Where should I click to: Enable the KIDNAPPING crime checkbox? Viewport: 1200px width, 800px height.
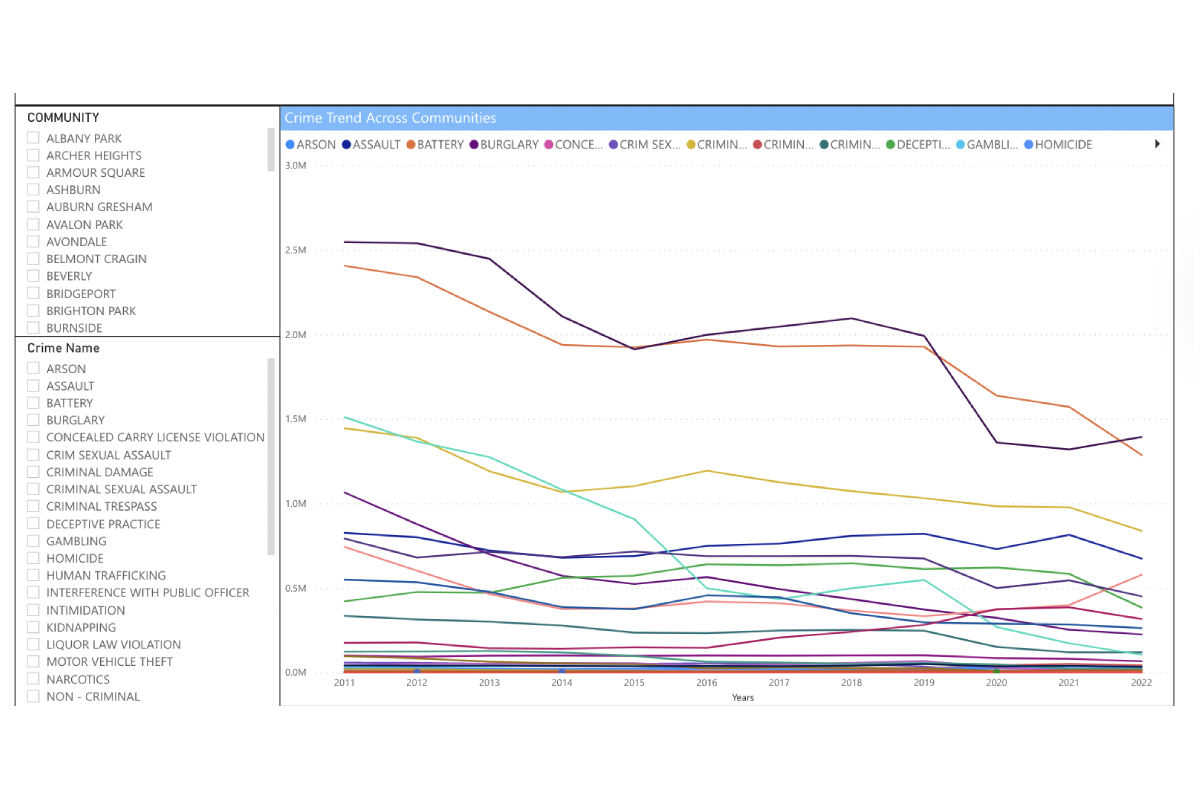coord(32,627)
